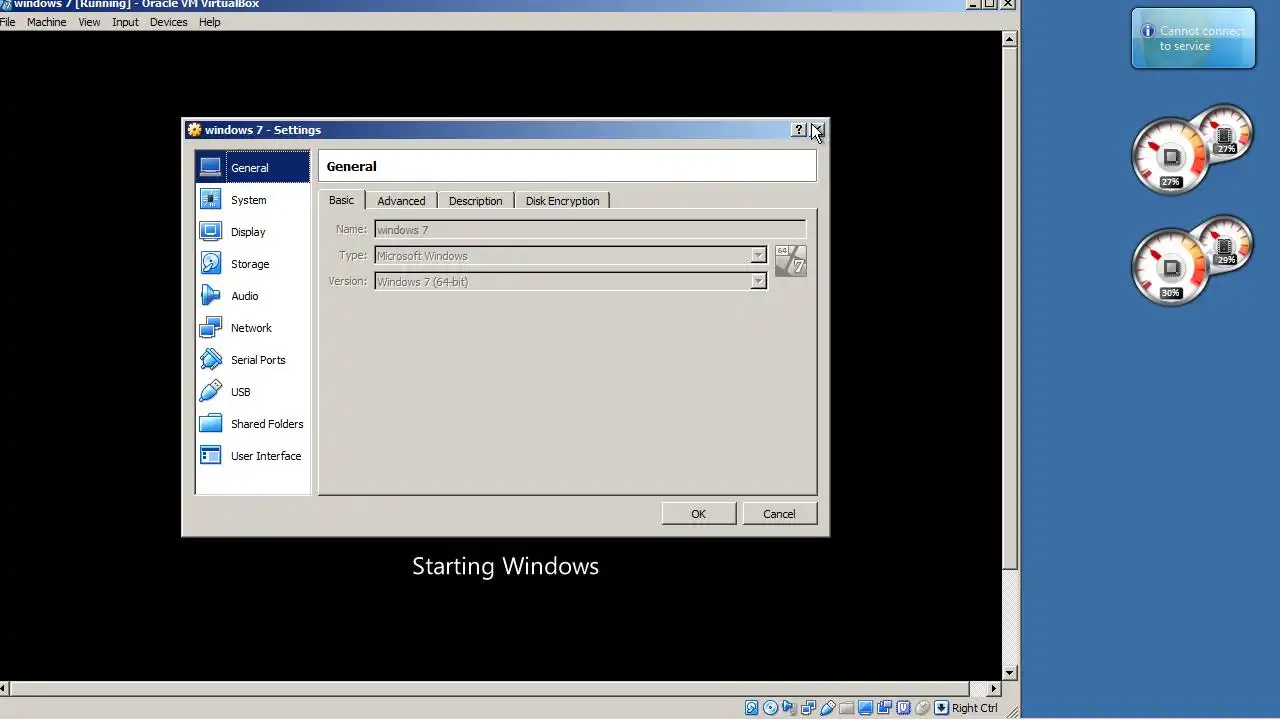Screen dimensions: 1280x720
Task: Open Storage settings category
Action: pos(252,263)
